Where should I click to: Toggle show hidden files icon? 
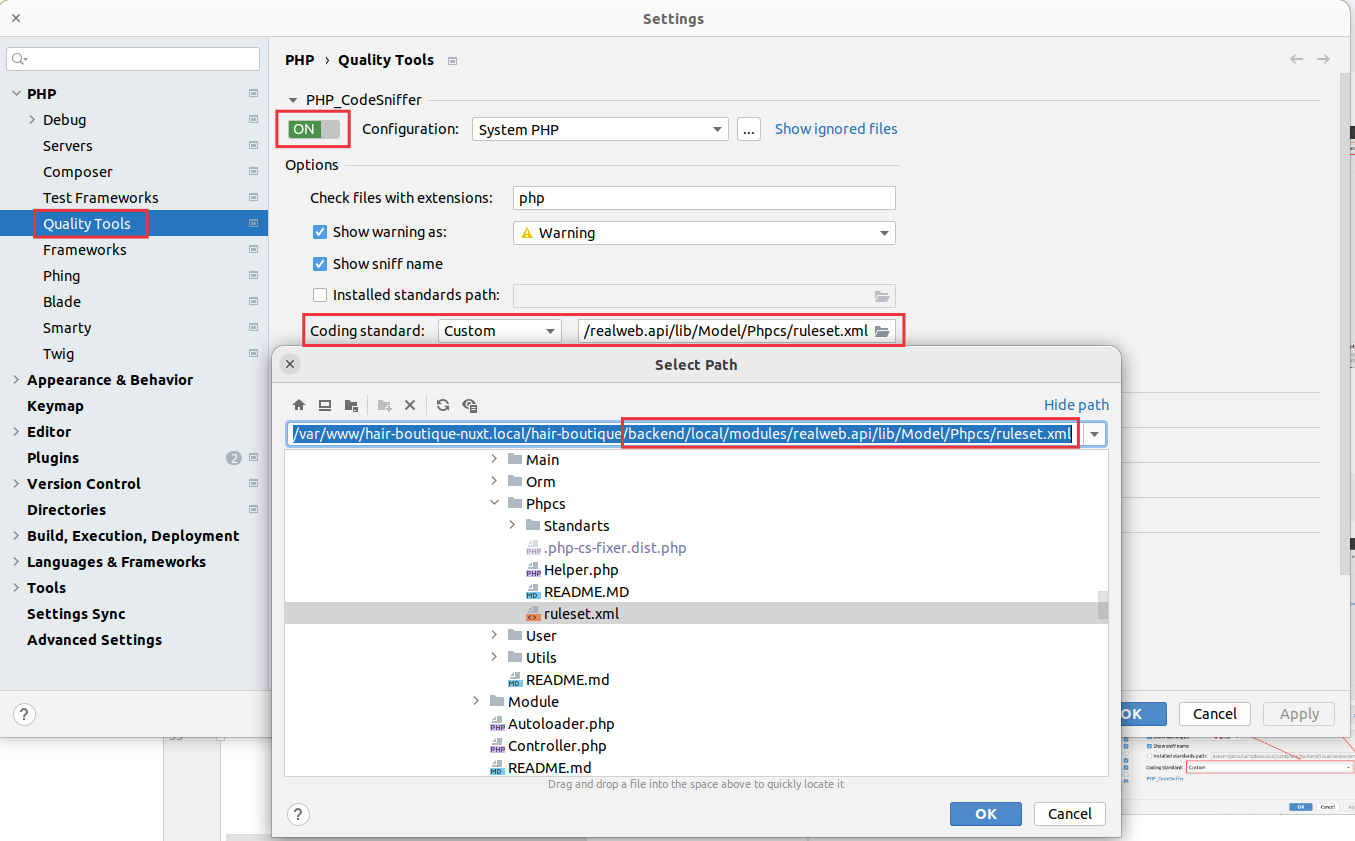(470, 405)
